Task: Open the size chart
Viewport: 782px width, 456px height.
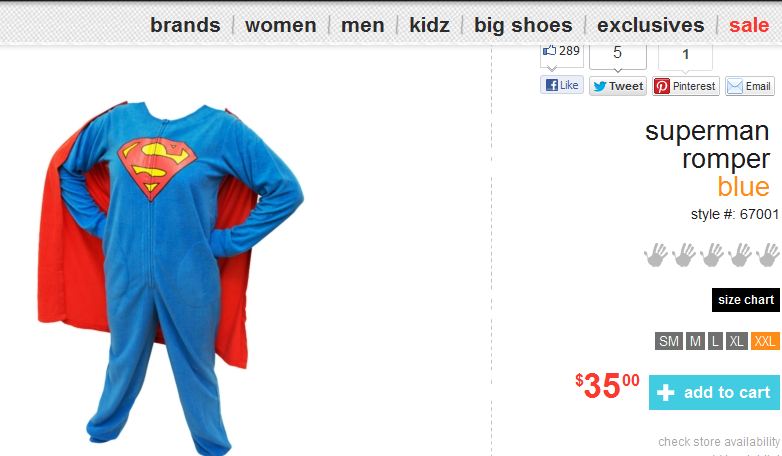Action: (746, 300)
